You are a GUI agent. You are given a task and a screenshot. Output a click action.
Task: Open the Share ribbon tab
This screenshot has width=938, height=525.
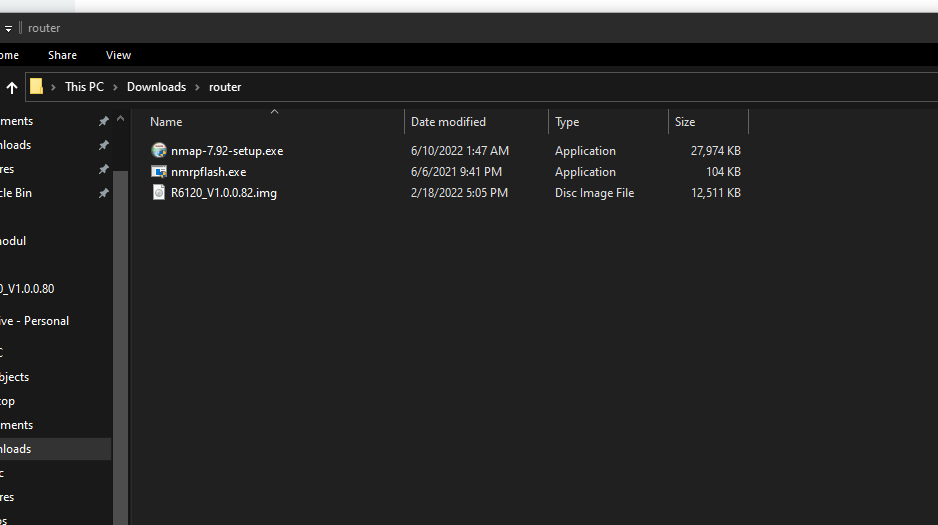coord(62,55)
